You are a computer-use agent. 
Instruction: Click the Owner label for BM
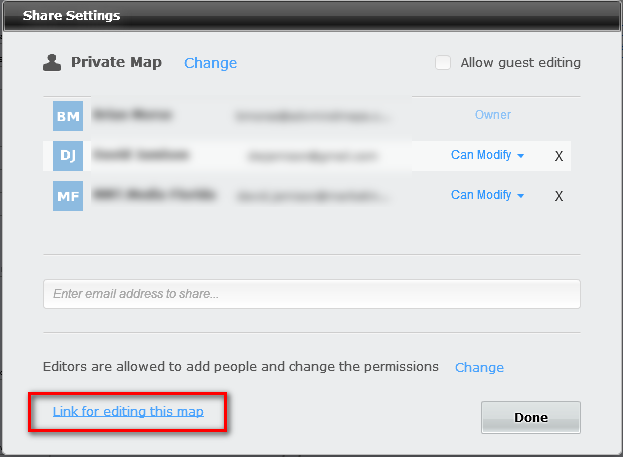click(493, 115)
